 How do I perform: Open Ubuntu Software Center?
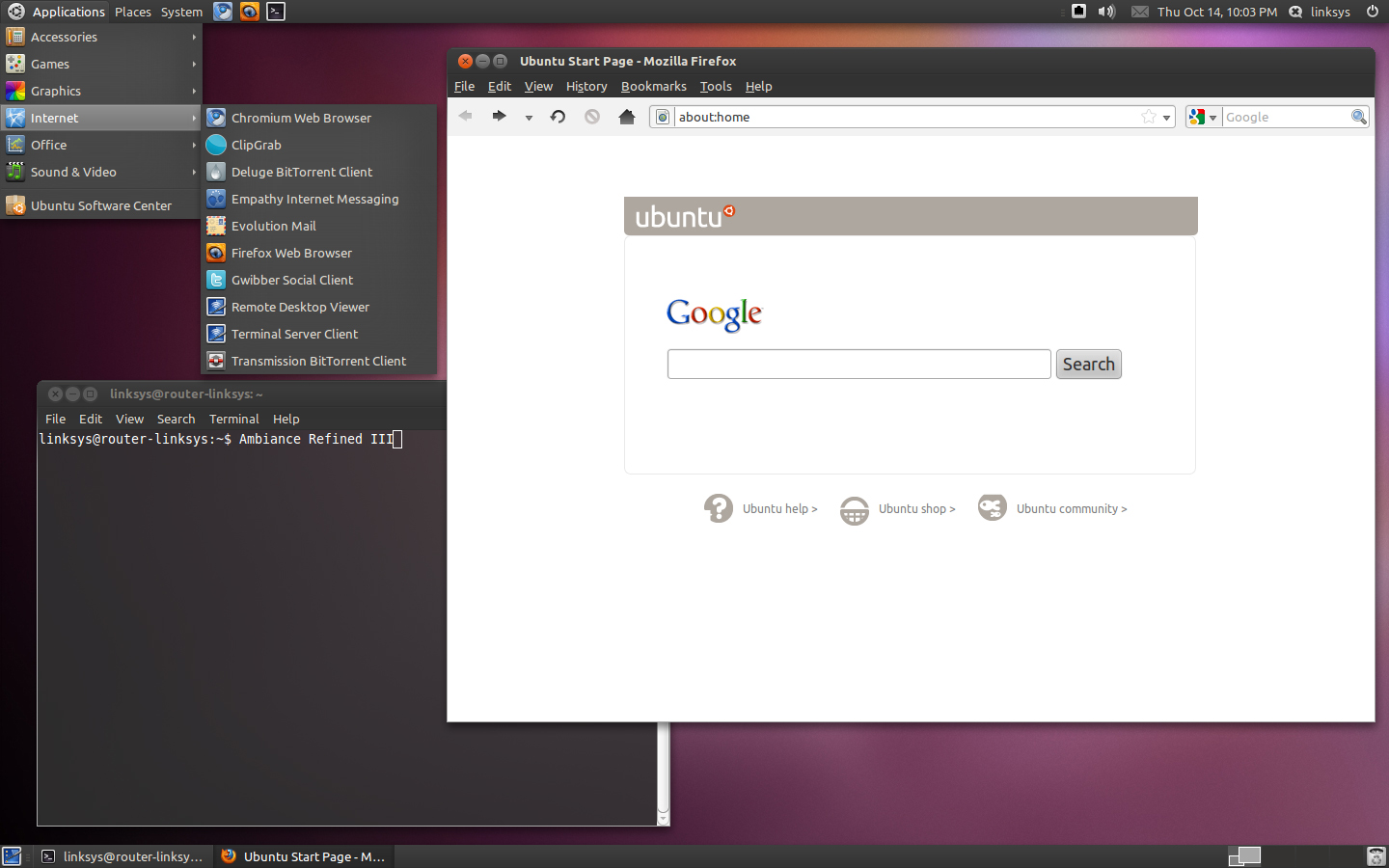(x=100, y=205)
